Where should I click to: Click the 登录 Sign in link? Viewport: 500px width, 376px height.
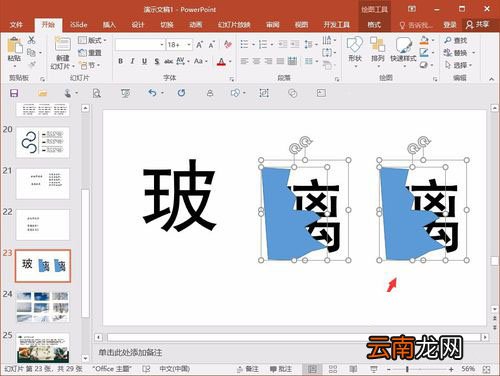coord(450,25)
